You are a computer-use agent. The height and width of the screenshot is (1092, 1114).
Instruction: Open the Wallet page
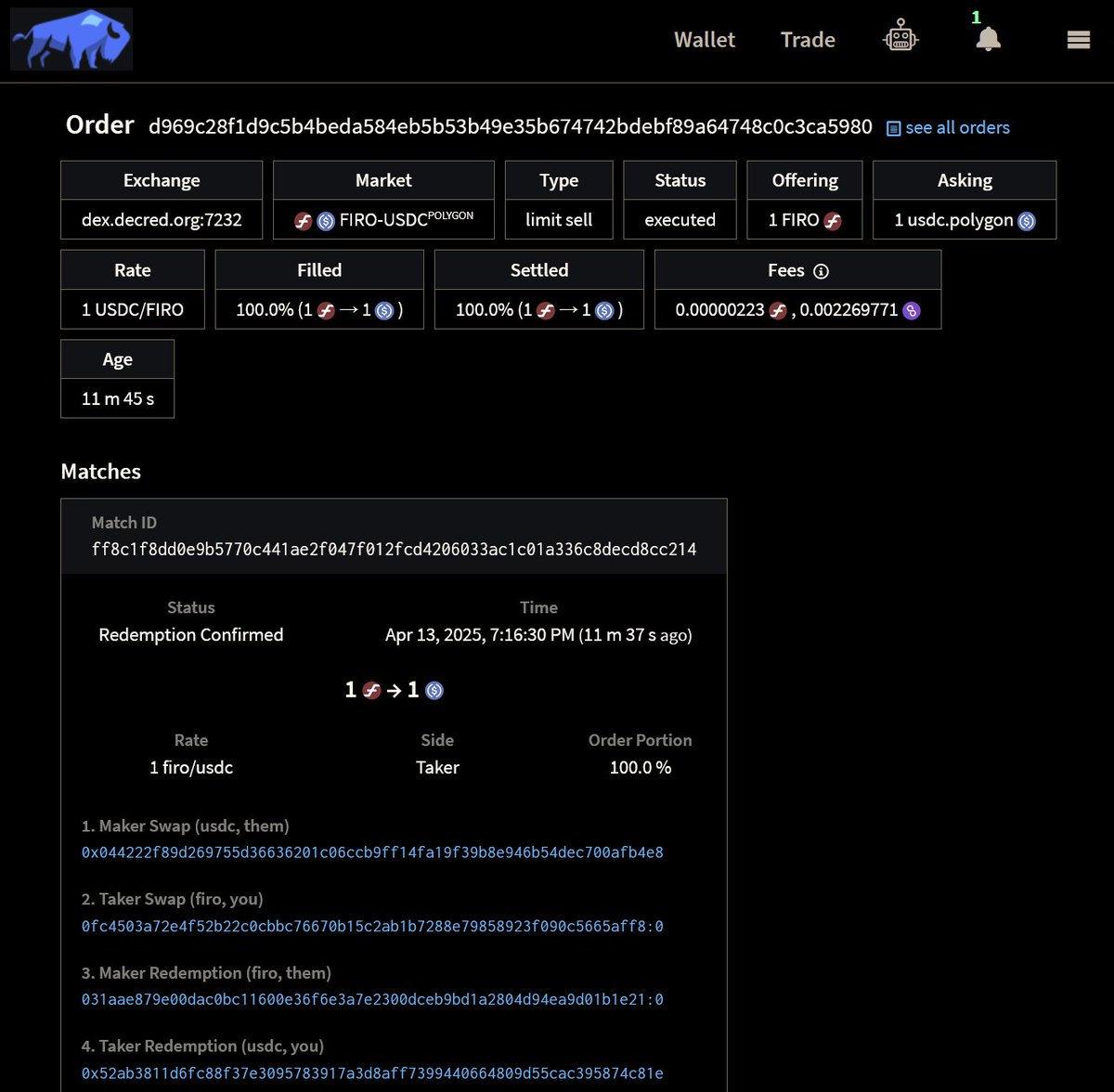point(704,39)
